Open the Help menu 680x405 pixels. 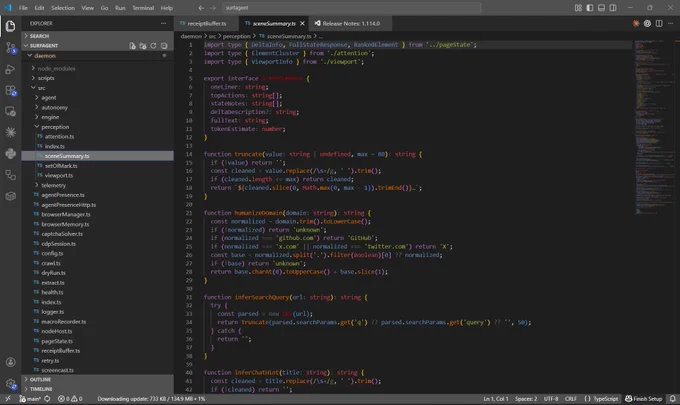point(167,8)
